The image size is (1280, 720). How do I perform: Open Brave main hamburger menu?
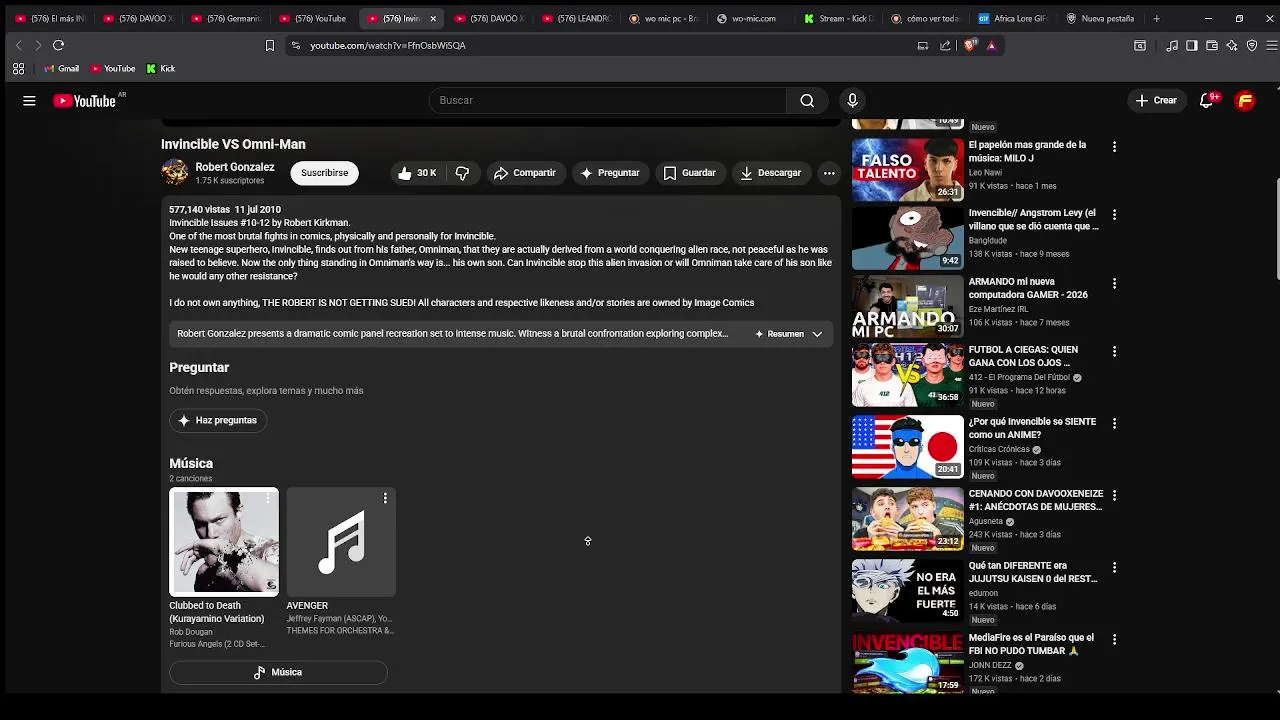(x=1272, y=45)
